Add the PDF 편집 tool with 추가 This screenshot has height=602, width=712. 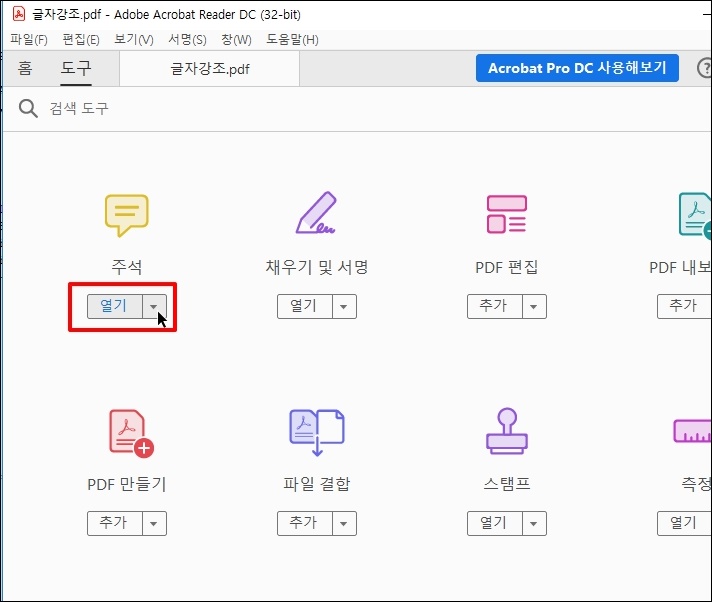[x=494, y=306]
